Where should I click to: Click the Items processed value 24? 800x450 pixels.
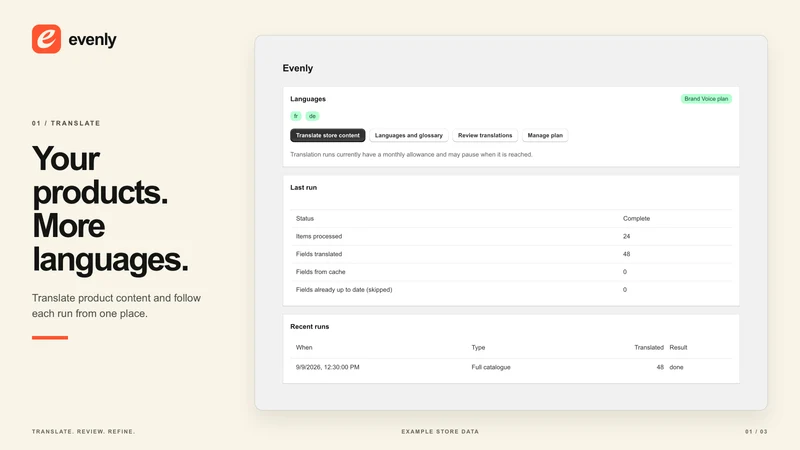click(627, 236)
